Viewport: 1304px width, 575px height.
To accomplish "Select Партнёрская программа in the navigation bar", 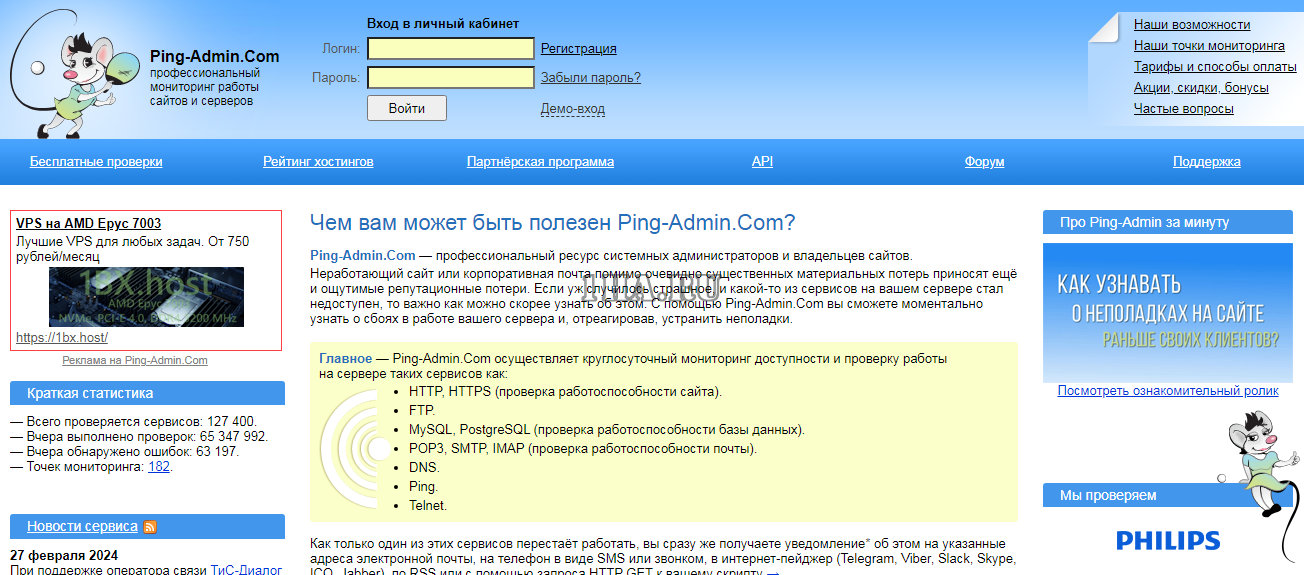I will (x=540, y=162).
